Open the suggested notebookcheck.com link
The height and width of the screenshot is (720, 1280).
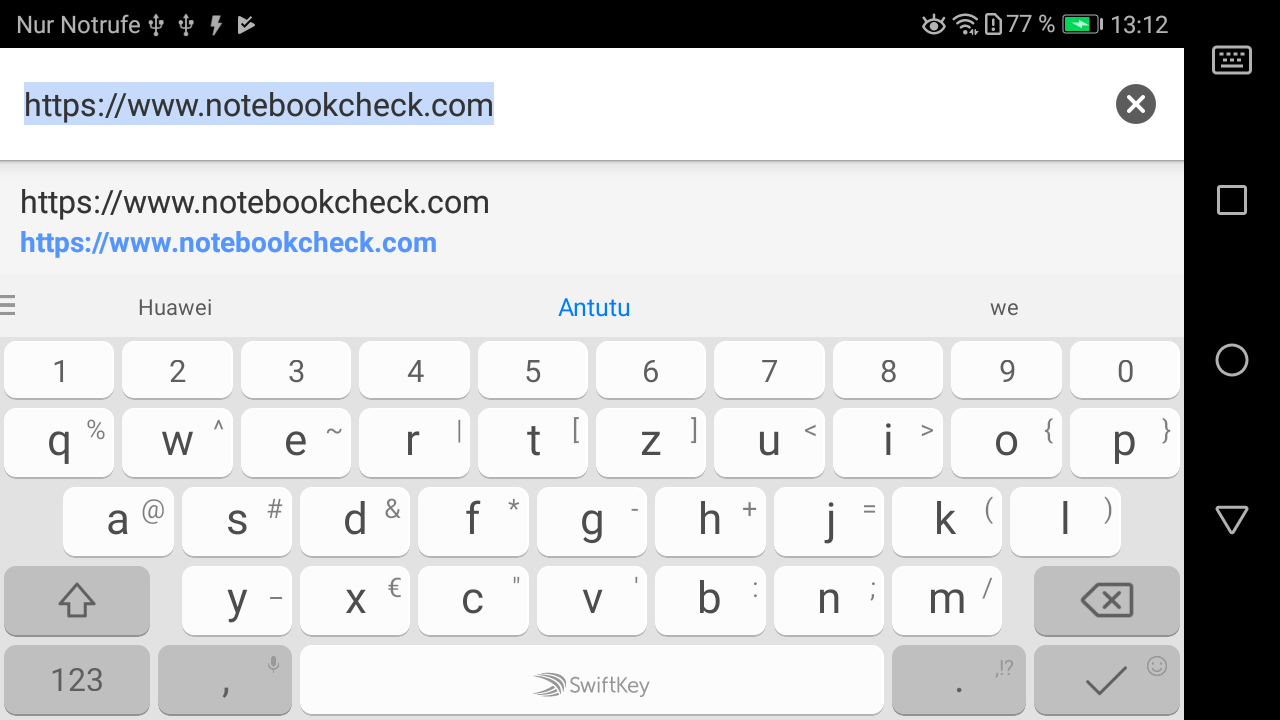coord(255,222)
